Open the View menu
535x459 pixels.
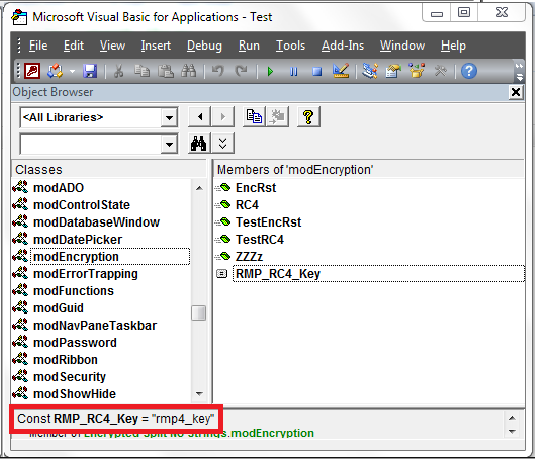click(x=113, y=45)
